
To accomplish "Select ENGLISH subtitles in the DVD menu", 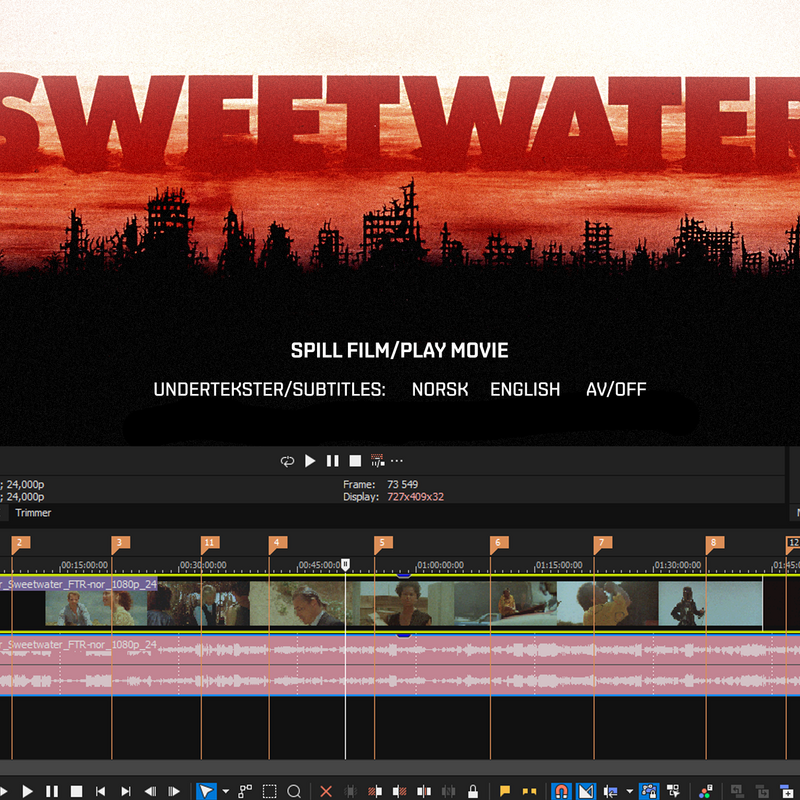I will click(525, 390).
